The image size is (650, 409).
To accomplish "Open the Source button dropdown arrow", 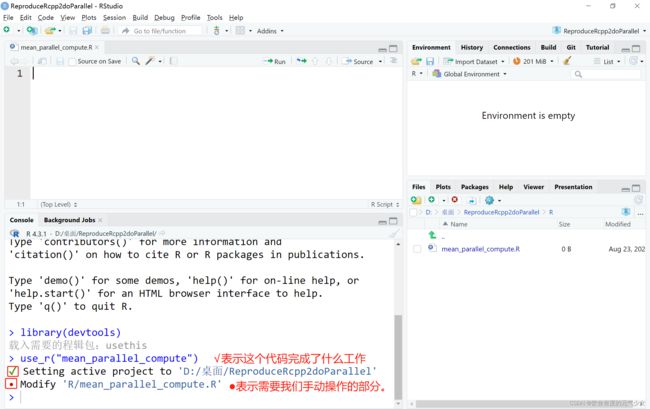I will [x=380, y=61].
